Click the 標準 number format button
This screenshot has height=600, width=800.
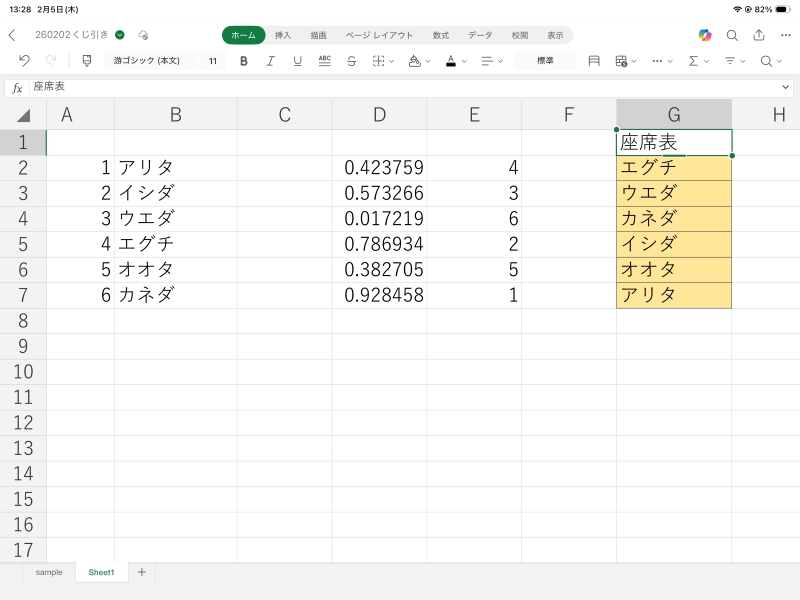(545, 61)
